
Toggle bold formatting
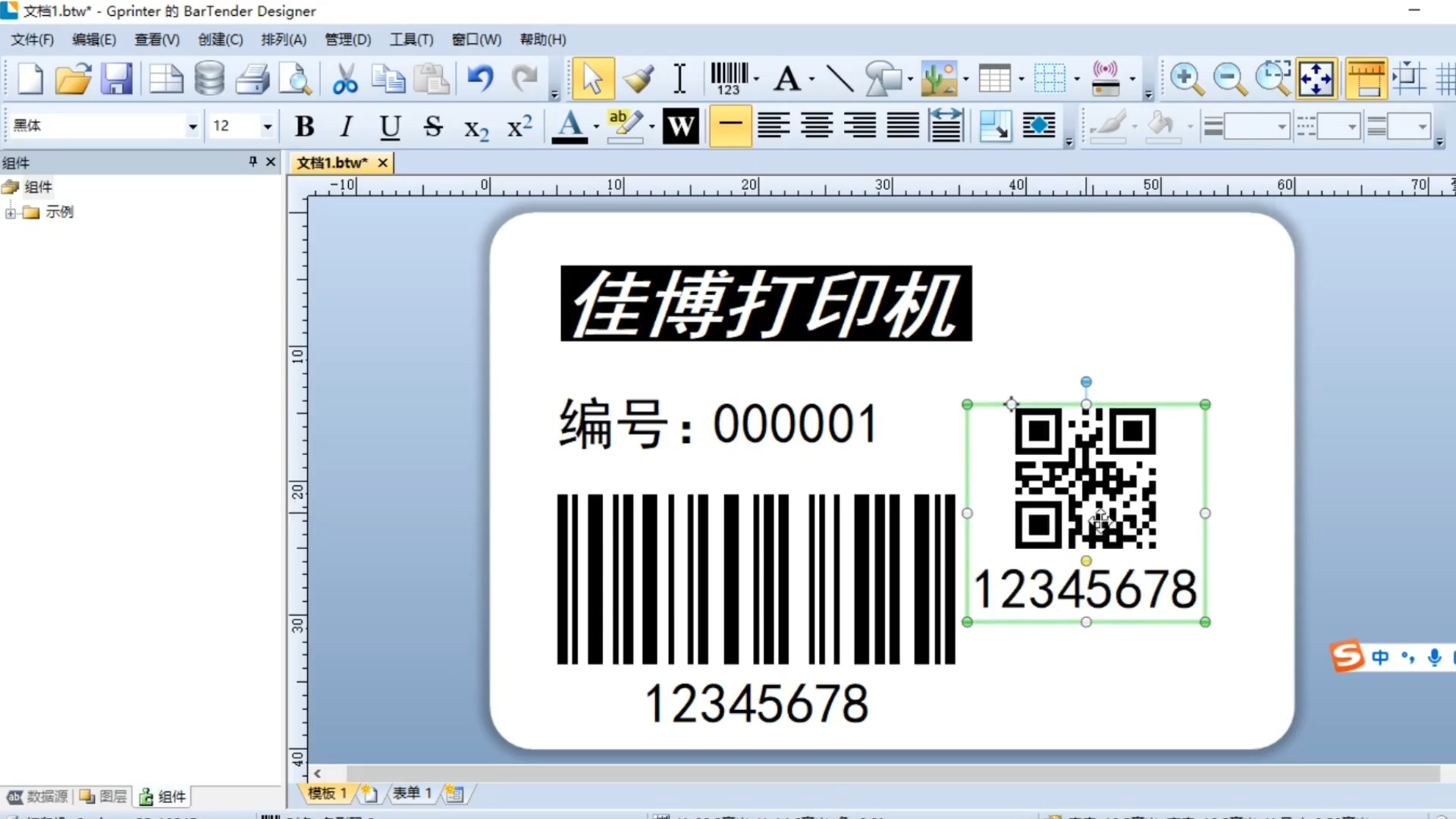tap(303, 126)
